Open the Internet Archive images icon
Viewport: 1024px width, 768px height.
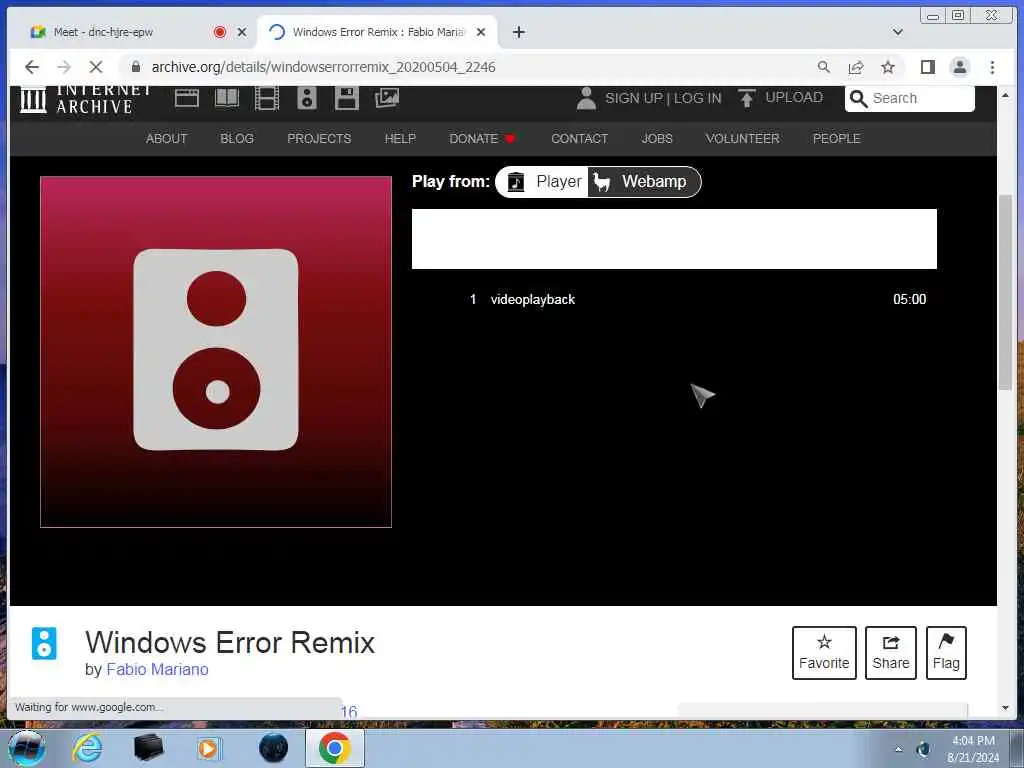pos(387,98)
